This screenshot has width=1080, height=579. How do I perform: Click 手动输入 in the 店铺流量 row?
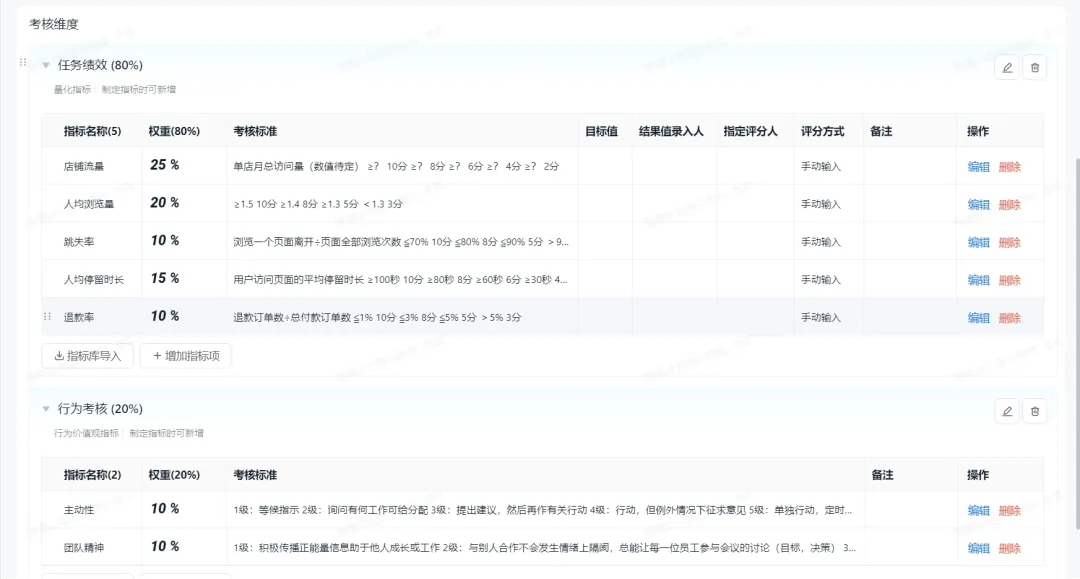(820, 167)
